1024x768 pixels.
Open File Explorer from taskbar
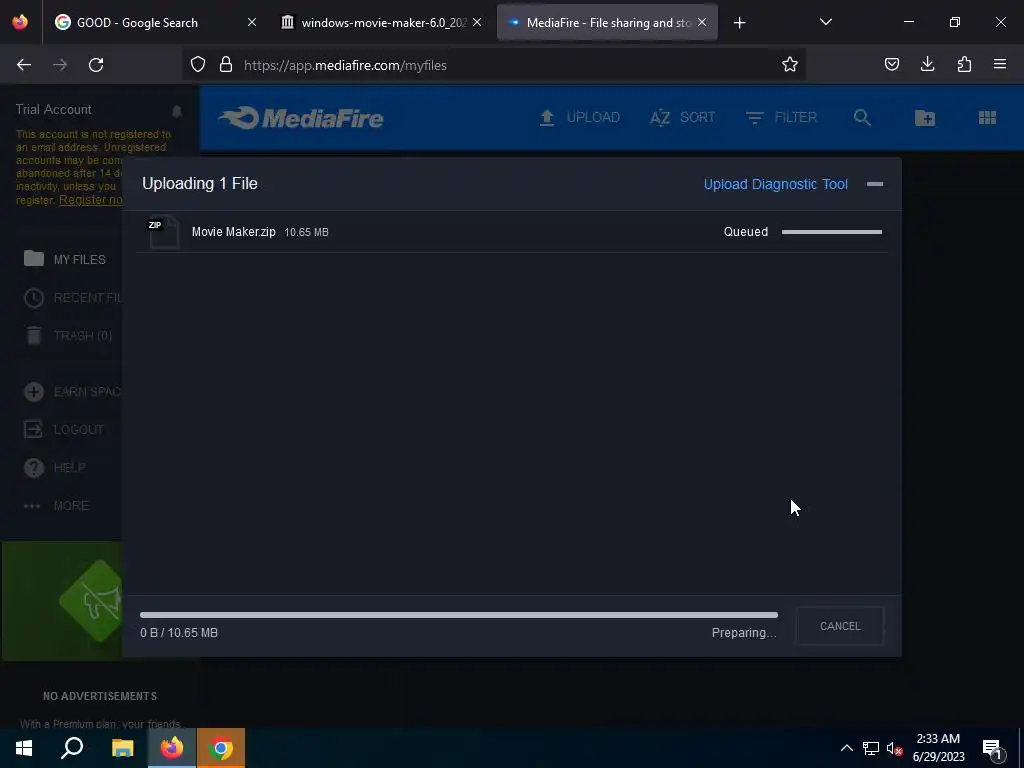[x=122, y=748]
